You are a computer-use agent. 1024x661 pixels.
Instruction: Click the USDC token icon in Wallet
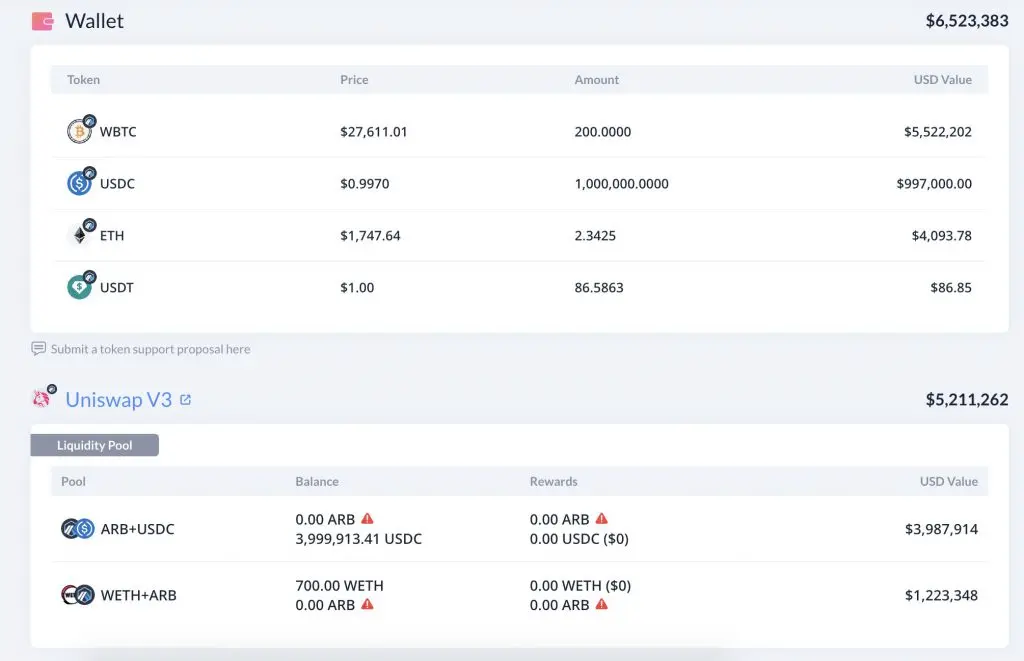80,184
